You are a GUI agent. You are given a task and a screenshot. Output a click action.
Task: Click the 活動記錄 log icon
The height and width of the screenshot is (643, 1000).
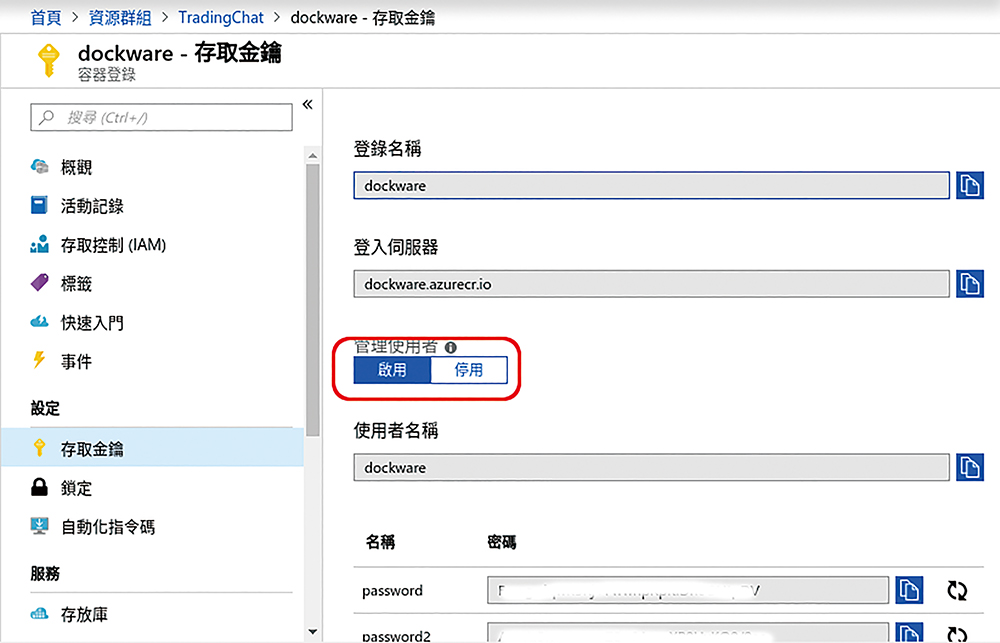click(39, 205)
